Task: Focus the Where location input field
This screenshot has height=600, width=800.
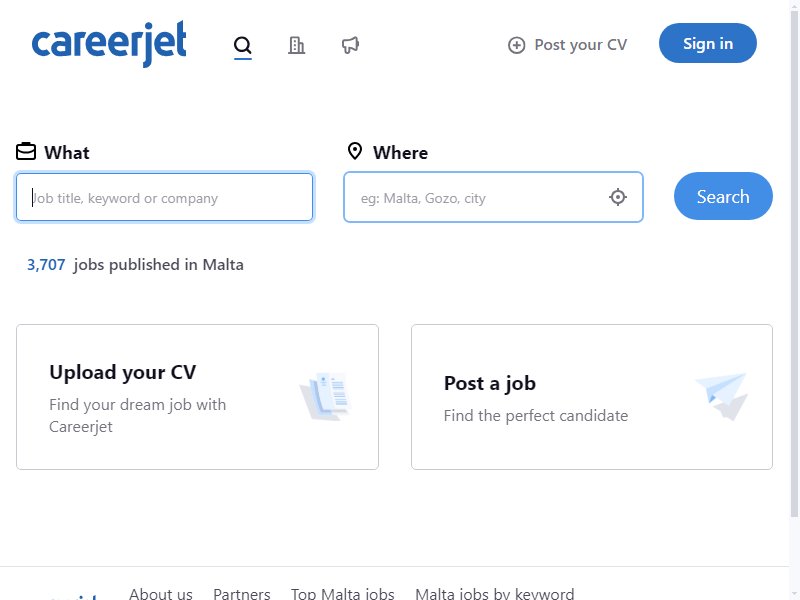Action: point(493,197)
